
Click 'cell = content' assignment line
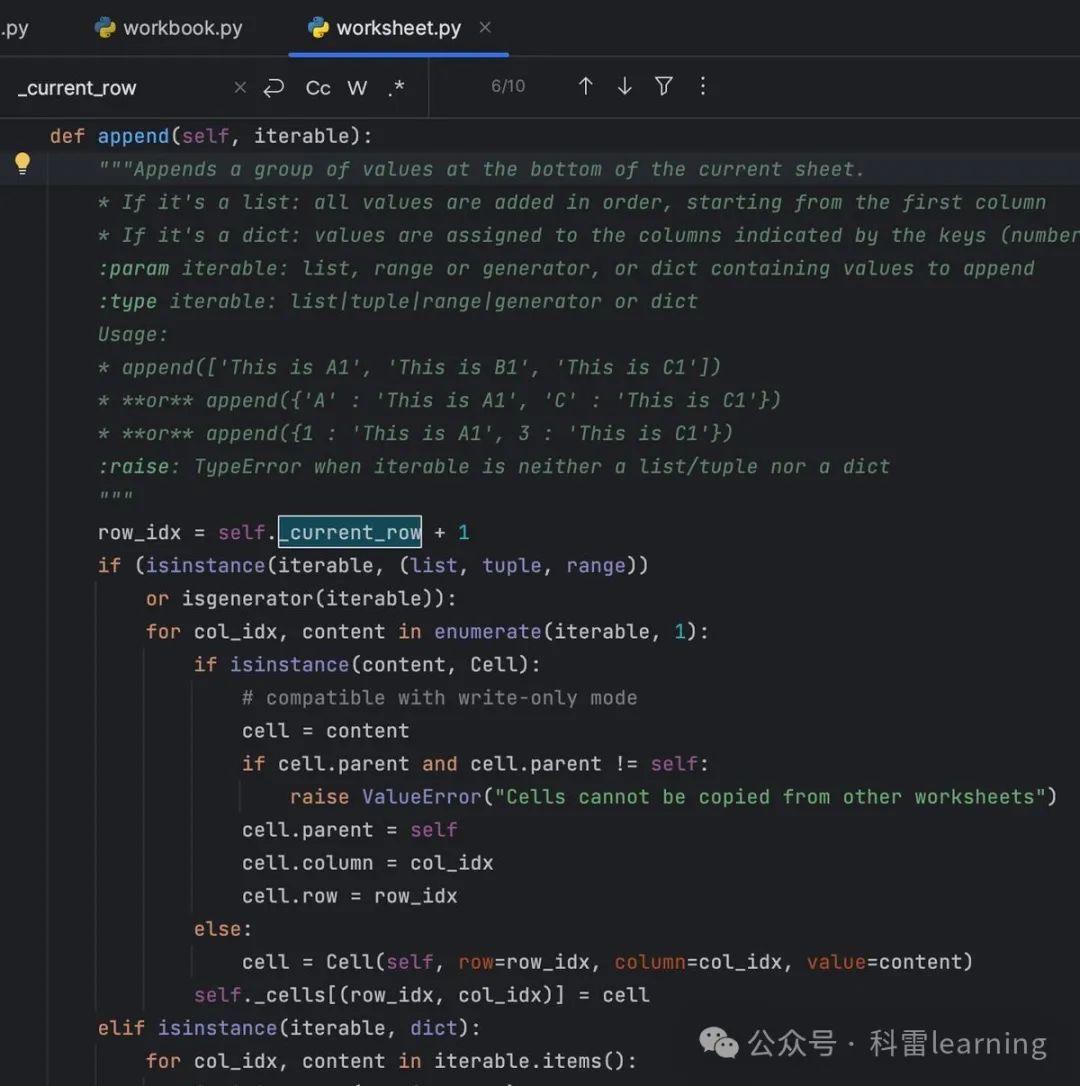(325, 731)
